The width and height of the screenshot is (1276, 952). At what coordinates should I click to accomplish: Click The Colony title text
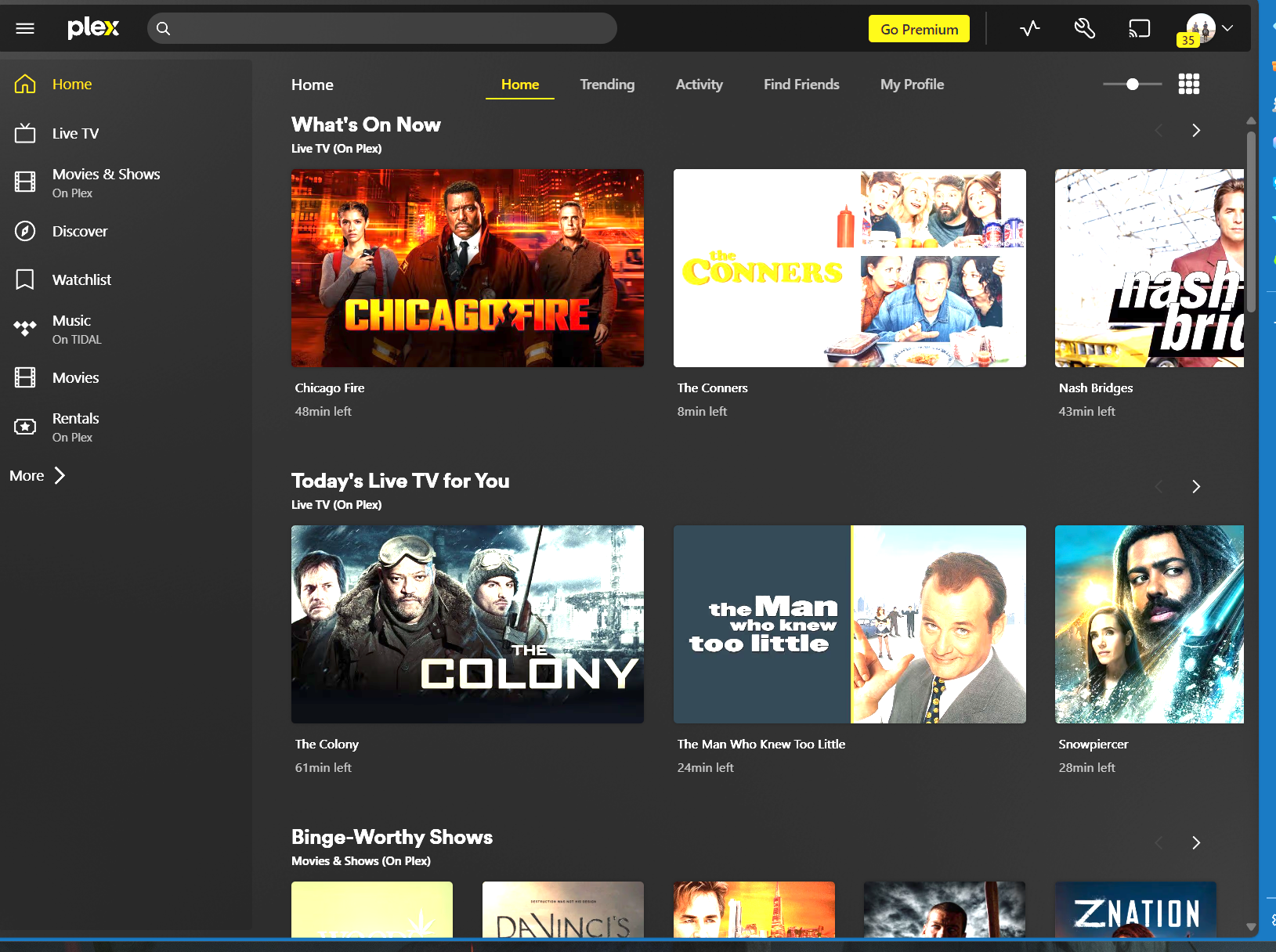327,744
